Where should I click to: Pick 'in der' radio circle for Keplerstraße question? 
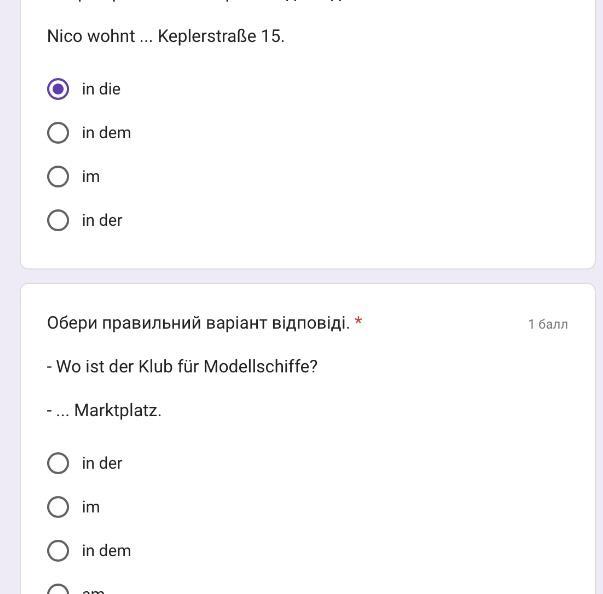58,220
